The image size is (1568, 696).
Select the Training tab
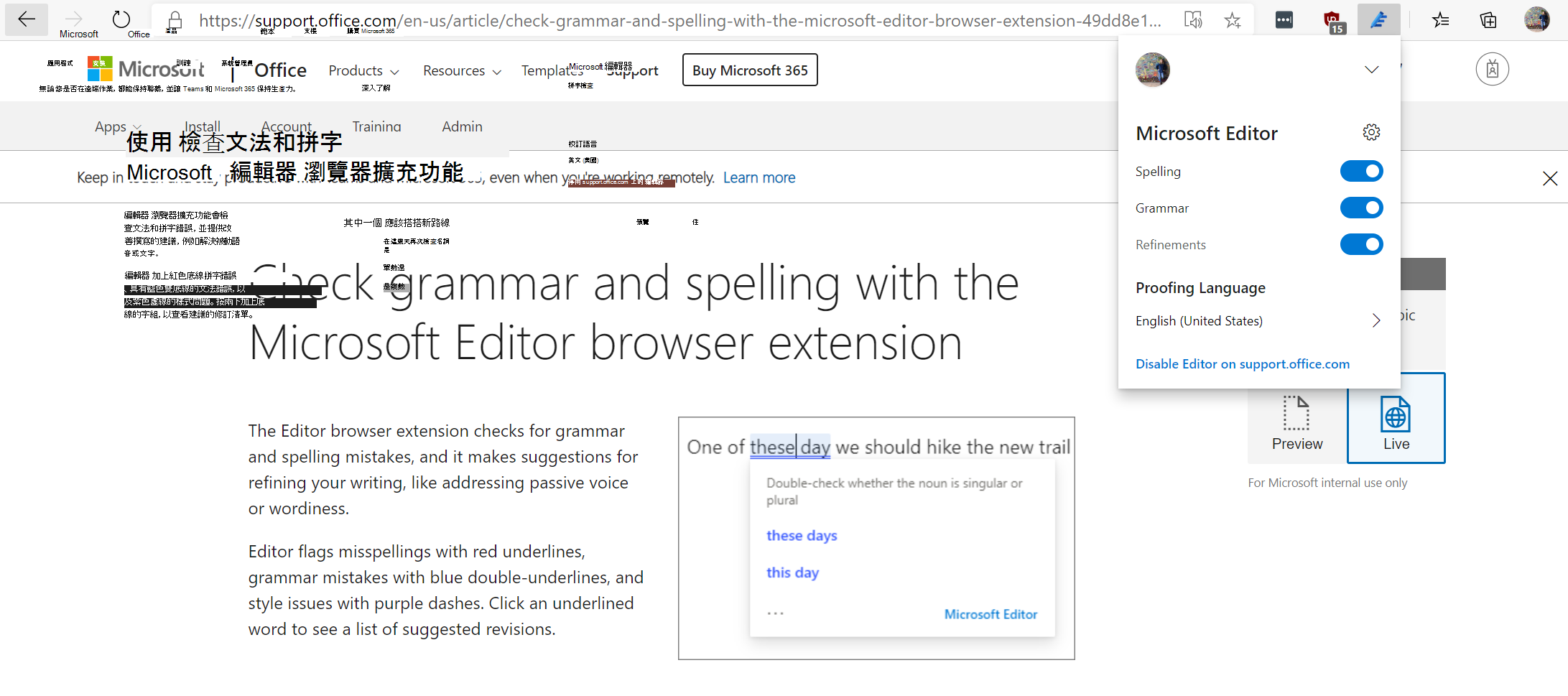point(376,126)
